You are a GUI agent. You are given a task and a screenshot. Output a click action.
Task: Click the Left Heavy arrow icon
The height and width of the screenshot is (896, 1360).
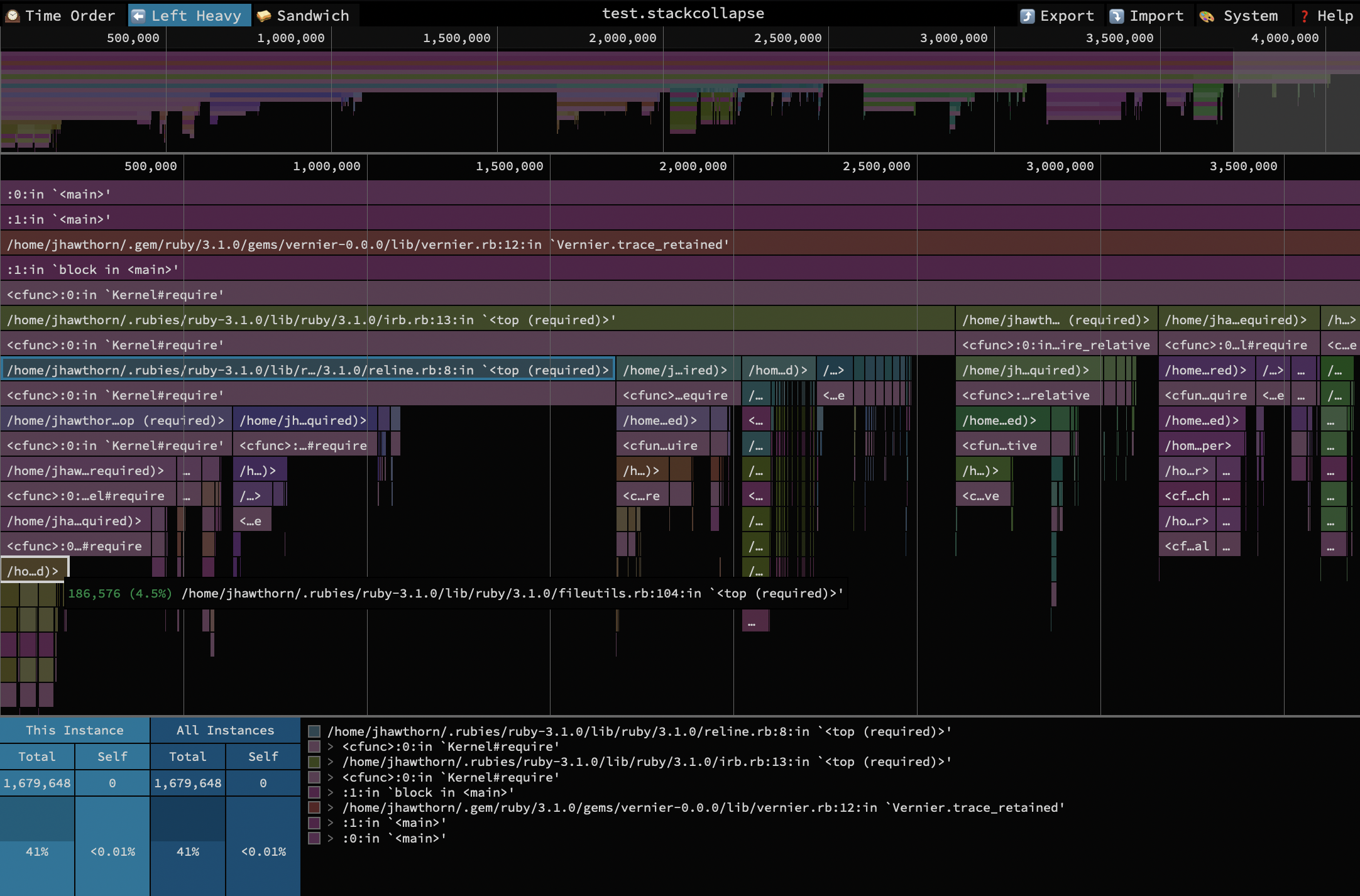pyautogui.click(x=140, y=16)
